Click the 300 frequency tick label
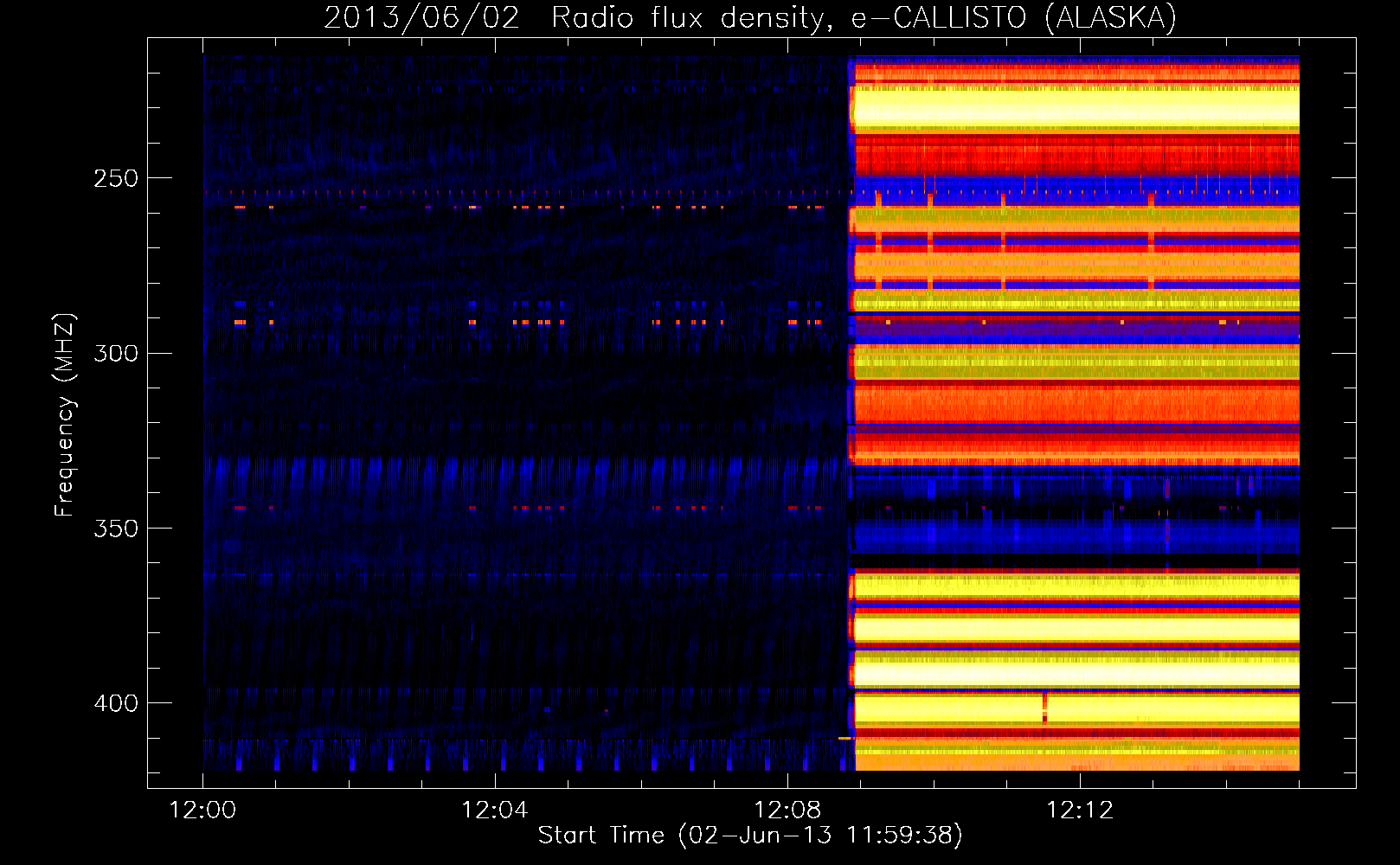Screen dimensions: 1400x865 pos(116,353)
